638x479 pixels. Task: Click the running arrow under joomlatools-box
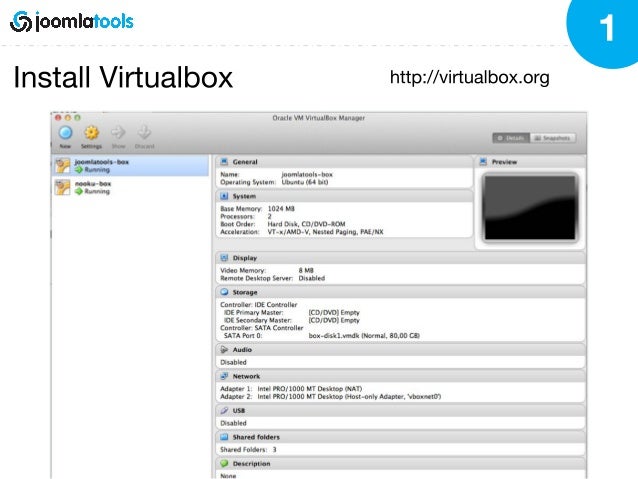point(79,170)
